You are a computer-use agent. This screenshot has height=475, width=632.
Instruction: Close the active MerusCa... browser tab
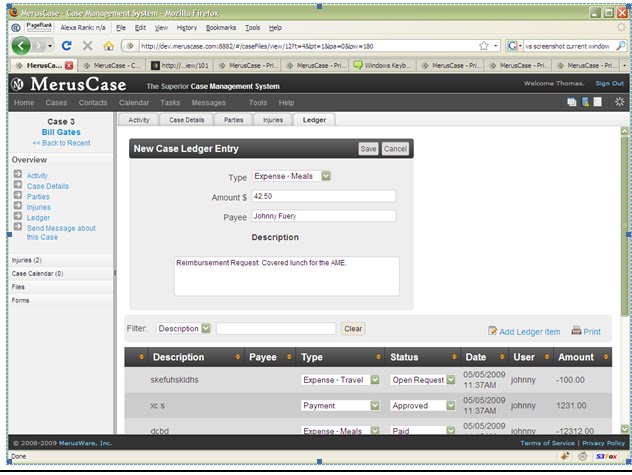tap(69, 65)
